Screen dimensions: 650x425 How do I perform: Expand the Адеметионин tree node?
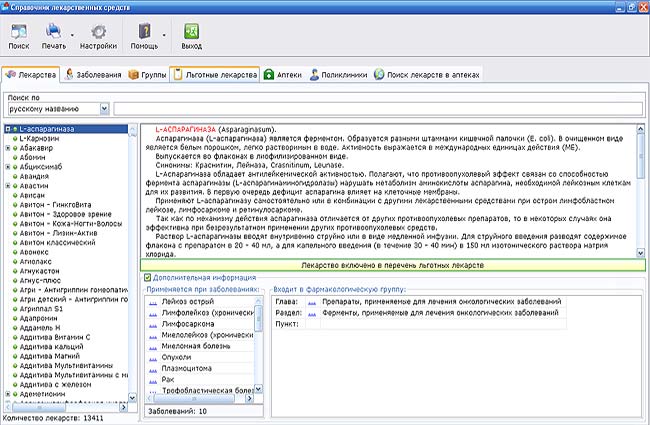click(x=7, y=394)
